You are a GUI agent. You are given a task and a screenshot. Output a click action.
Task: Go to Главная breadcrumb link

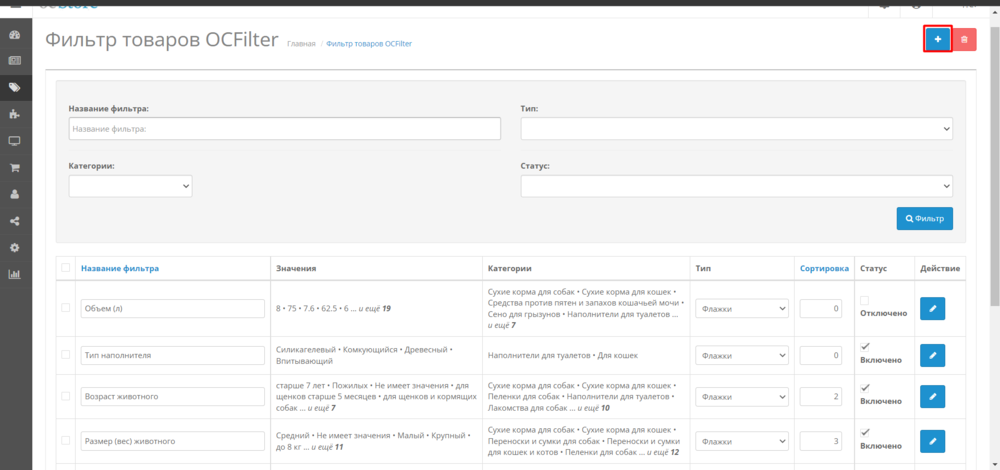coord(301,44)
